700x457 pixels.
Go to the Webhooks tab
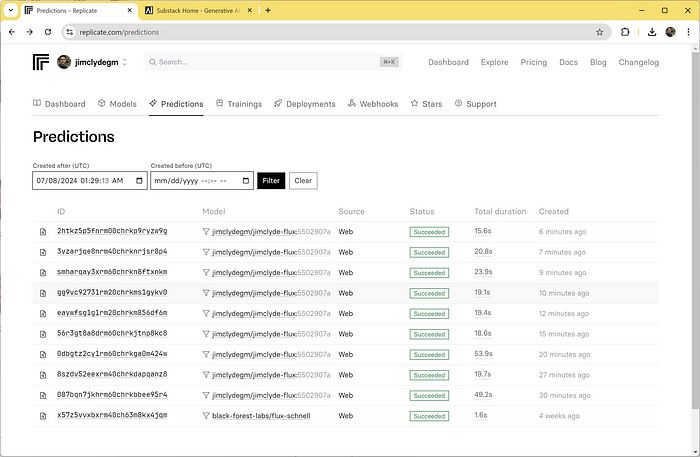372,104
